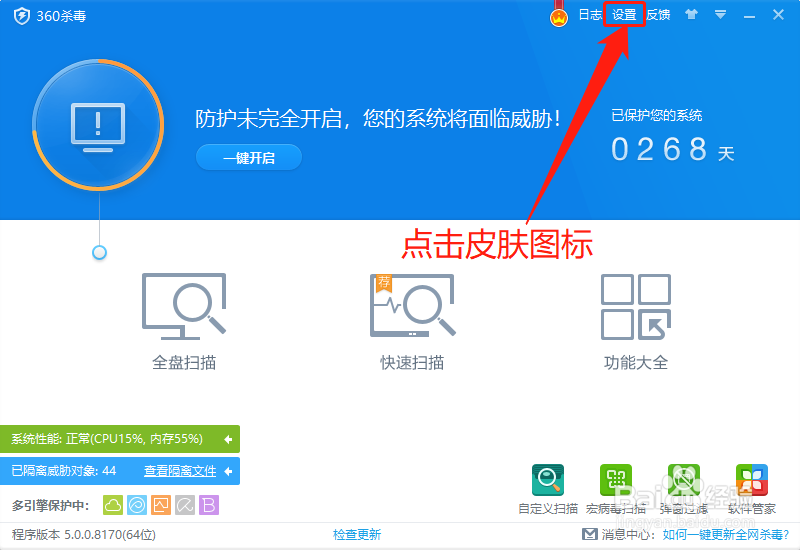Click the 防护未完全开启 warning headline
Image resolution: width=800 pixels, height=550 pixels.
378,119
